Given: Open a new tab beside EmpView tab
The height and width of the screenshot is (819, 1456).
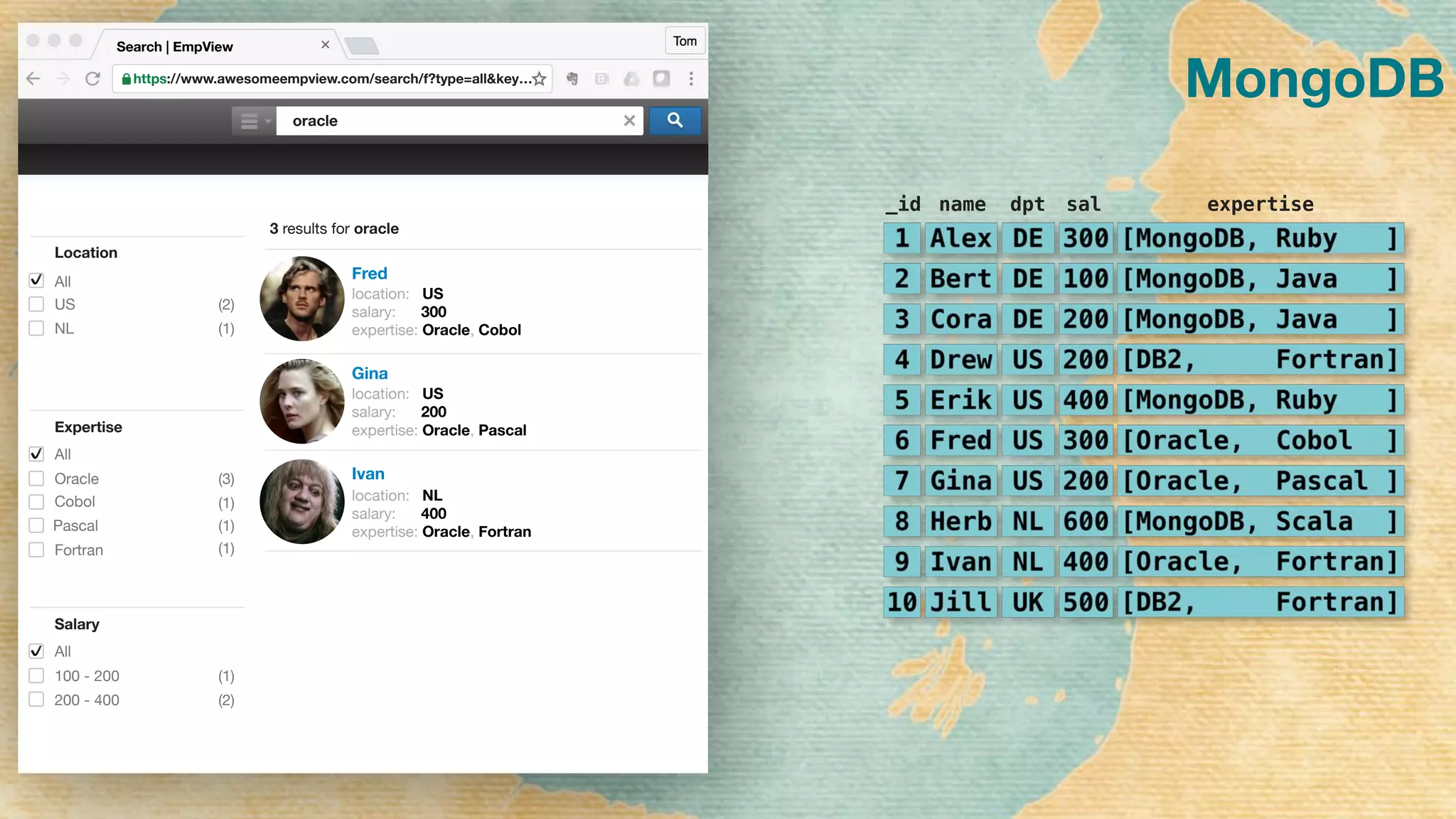Looking at the screenshot, I should point(363,47).
